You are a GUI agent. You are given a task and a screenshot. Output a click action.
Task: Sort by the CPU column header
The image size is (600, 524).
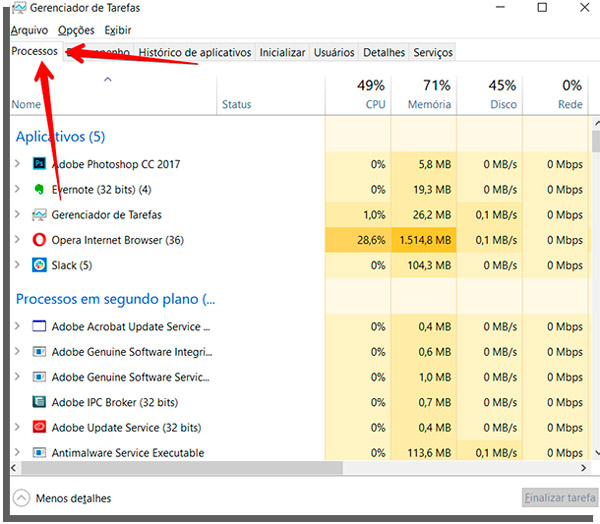[x=358, y=94]
